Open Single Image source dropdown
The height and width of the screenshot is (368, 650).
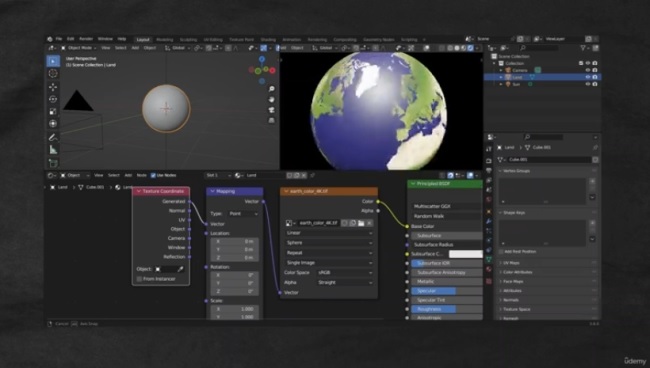point(329,263)
